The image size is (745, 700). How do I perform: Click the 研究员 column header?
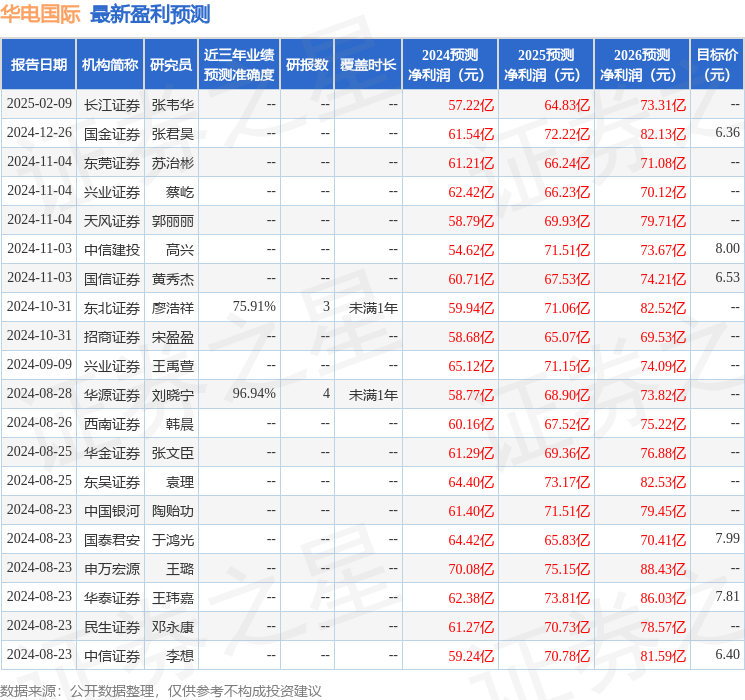point(171,65)
